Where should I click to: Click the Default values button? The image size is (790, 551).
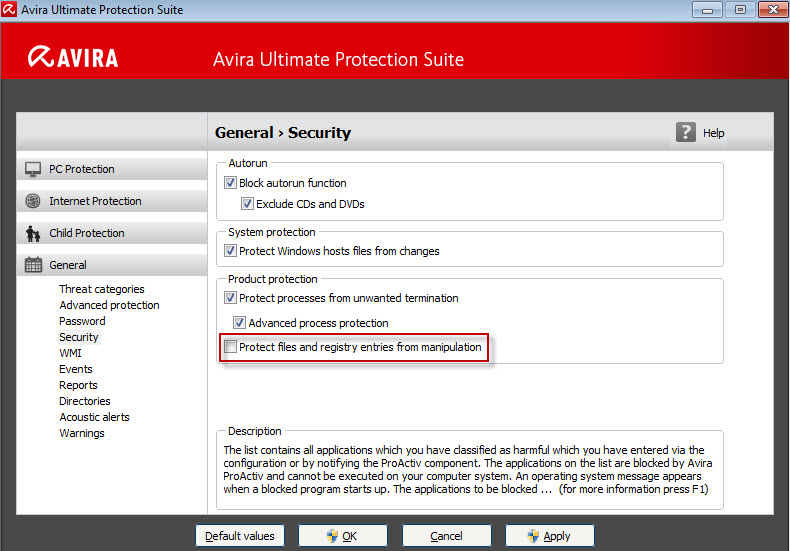240,536
